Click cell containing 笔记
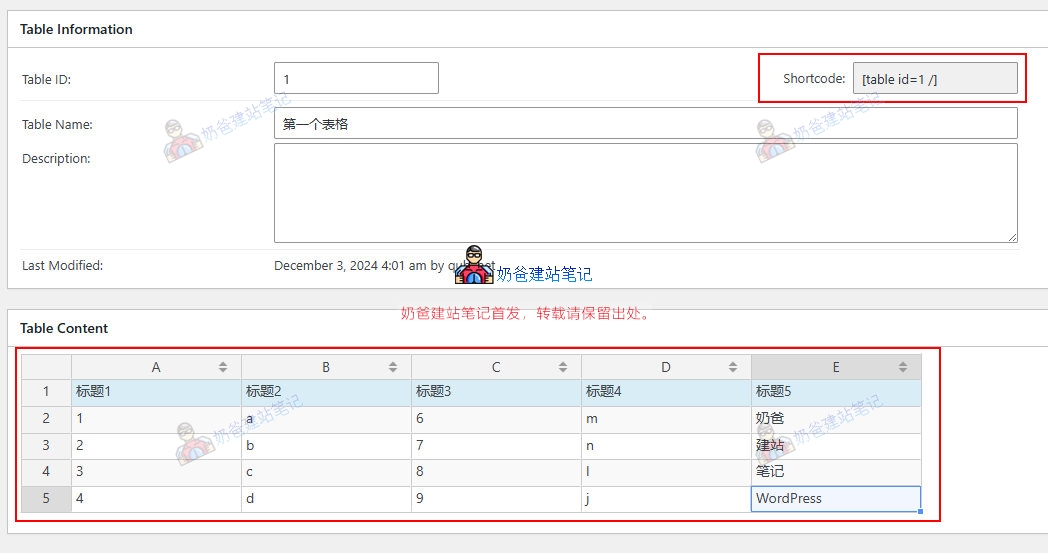The width and height of the screenshot is (1048, 553). click(836, 472)
